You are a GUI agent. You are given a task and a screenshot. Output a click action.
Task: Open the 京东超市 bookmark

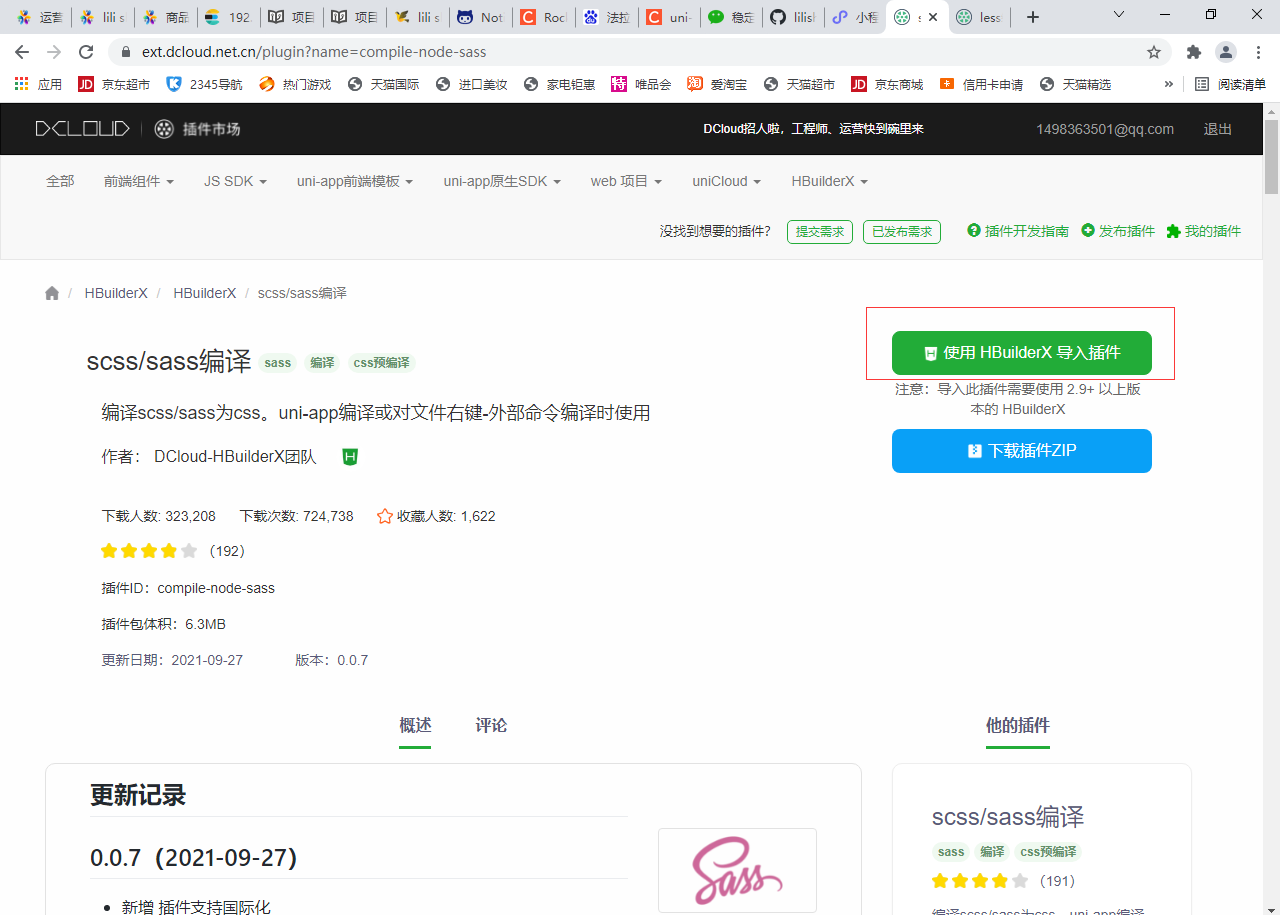click(x=114, y=84)
